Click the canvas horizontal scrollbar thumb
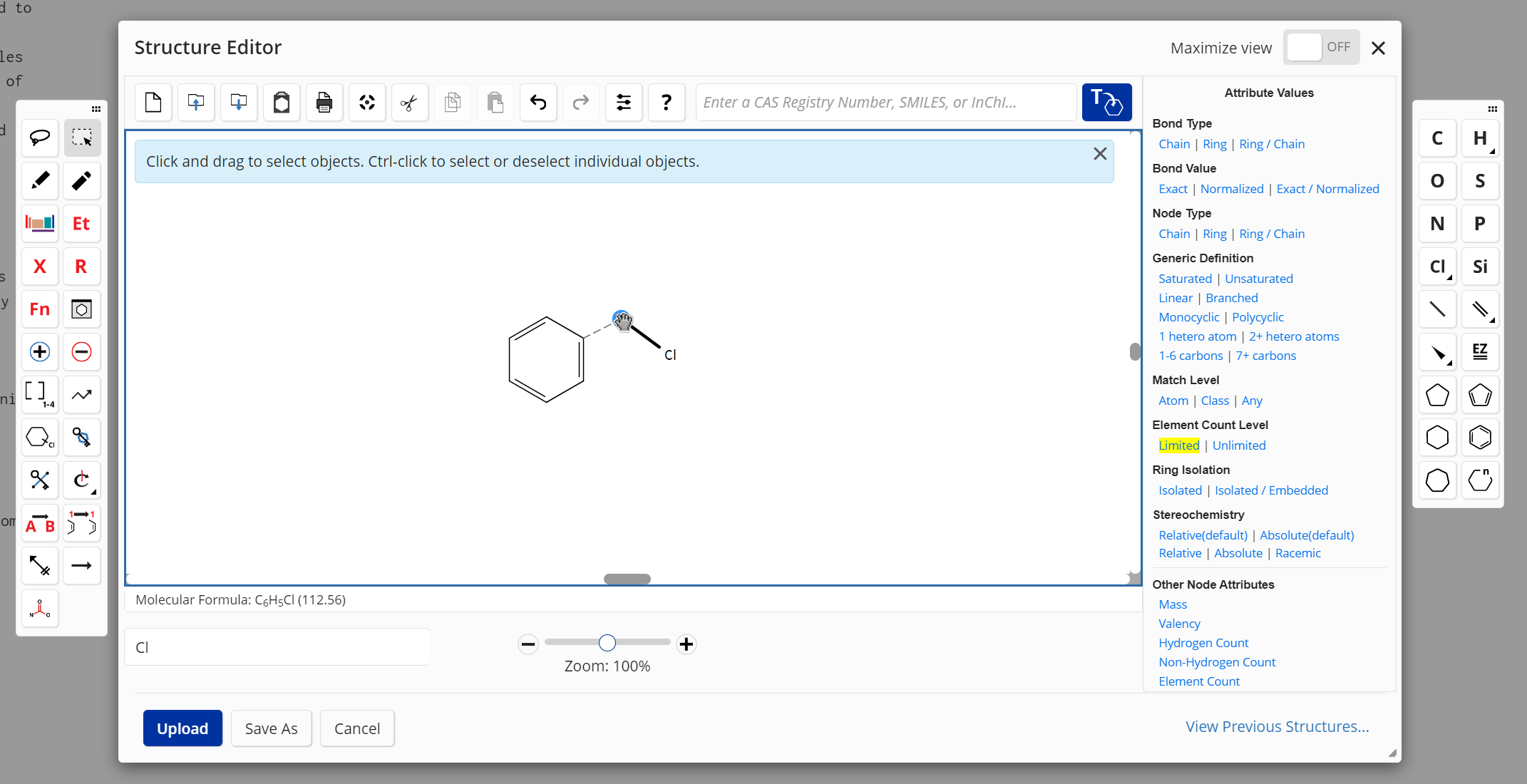The image size is (1527, 784). tap(627, 579)
